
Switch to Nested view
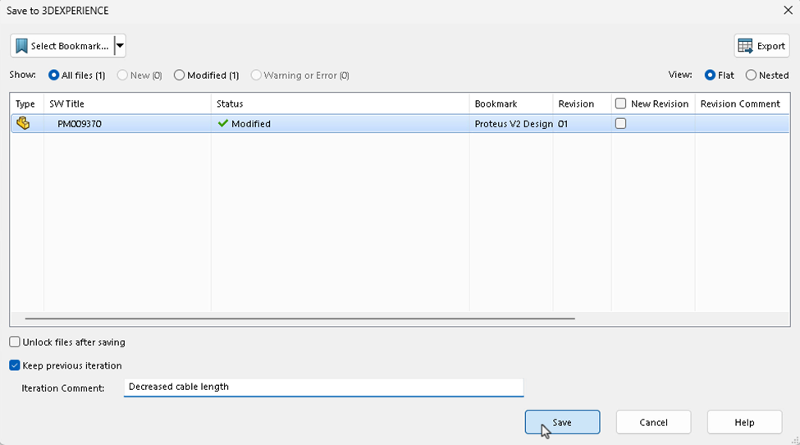click(767, 75)
